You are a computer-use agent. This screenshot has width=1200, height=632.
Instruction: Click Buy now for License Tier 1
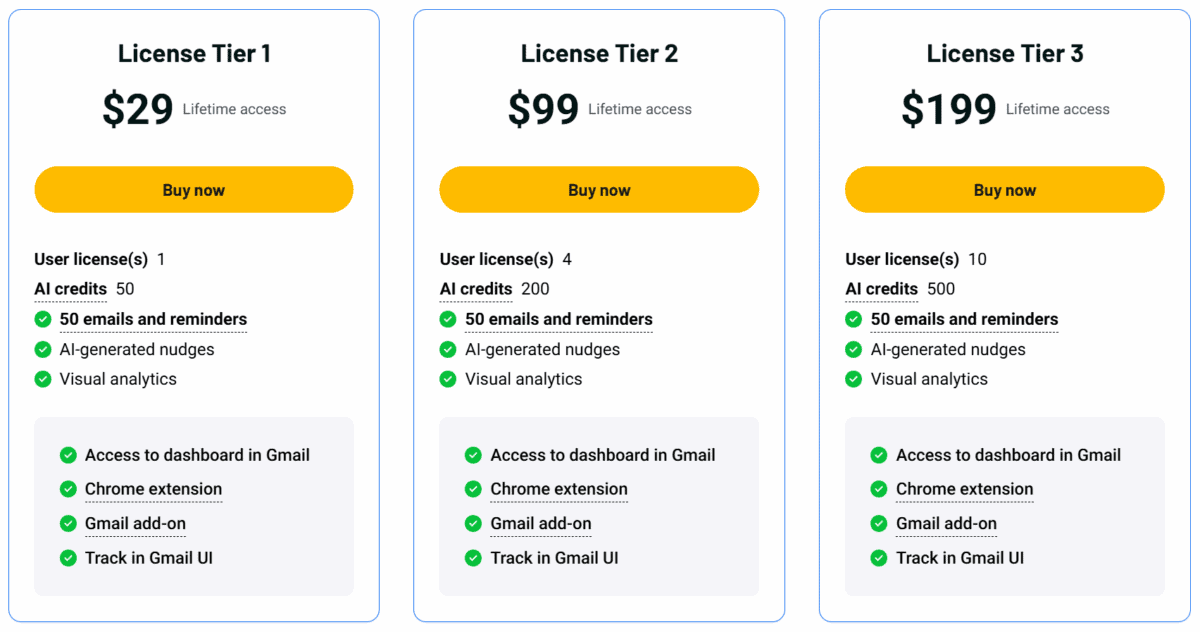[x=194, y=190]
